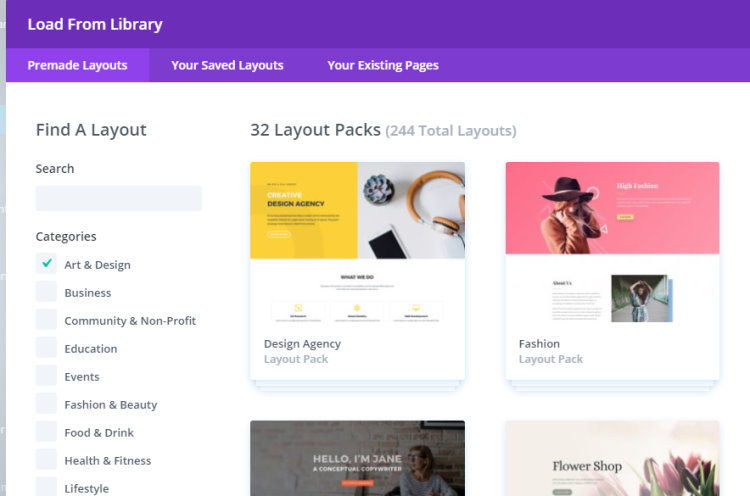Click the Fashion & Beauty label
Screen dimensions: 750x496
click(110, 405)
